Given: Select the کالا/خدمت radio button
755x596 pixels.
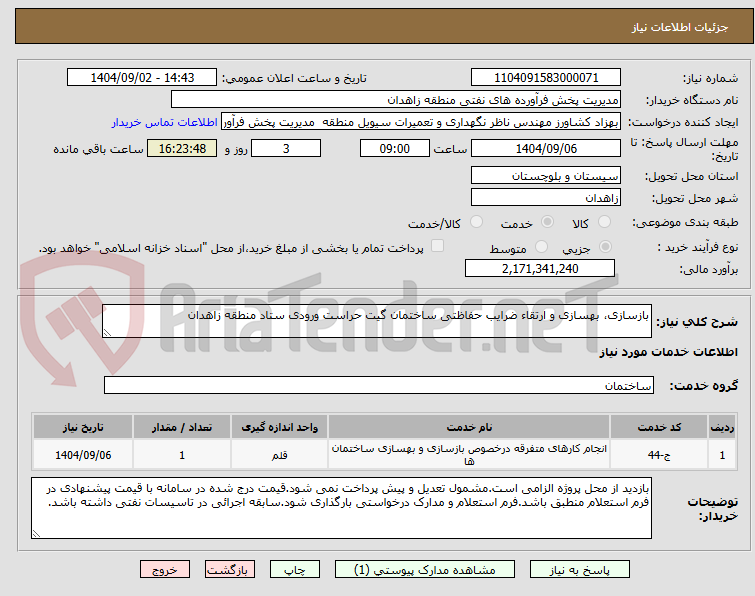Looking at the screenshot, I should (x=476, y=222).
